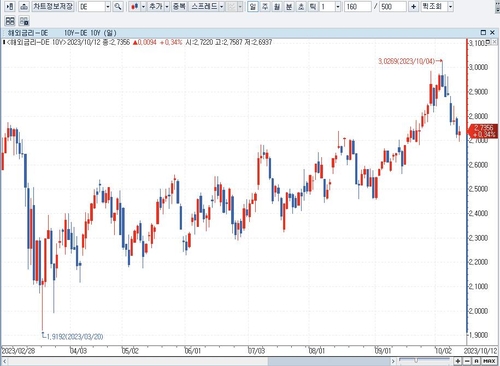Click the small close icon beside 3.1000
This screenshot has width=500, height=366.
click(x=494, y=42)
